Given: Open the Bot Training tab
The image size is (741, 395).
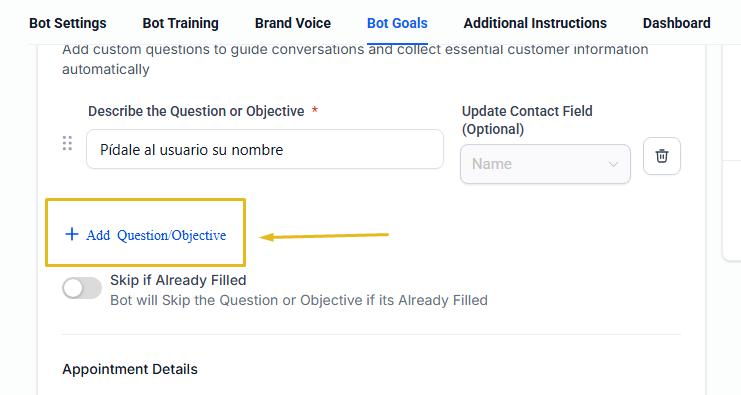Looking at the screenshot, I should pos(181,23).
